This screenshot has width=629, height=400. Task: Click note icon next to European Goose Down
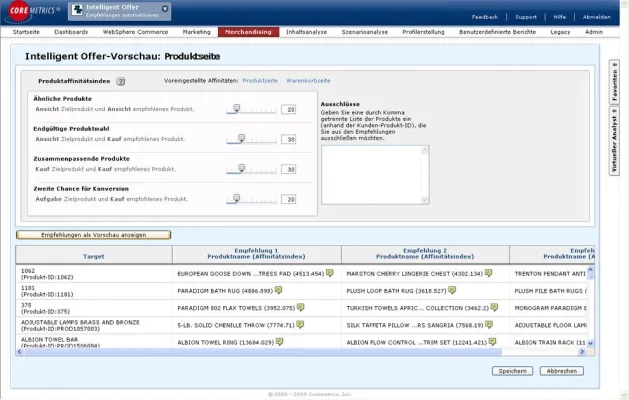[331, 273]
